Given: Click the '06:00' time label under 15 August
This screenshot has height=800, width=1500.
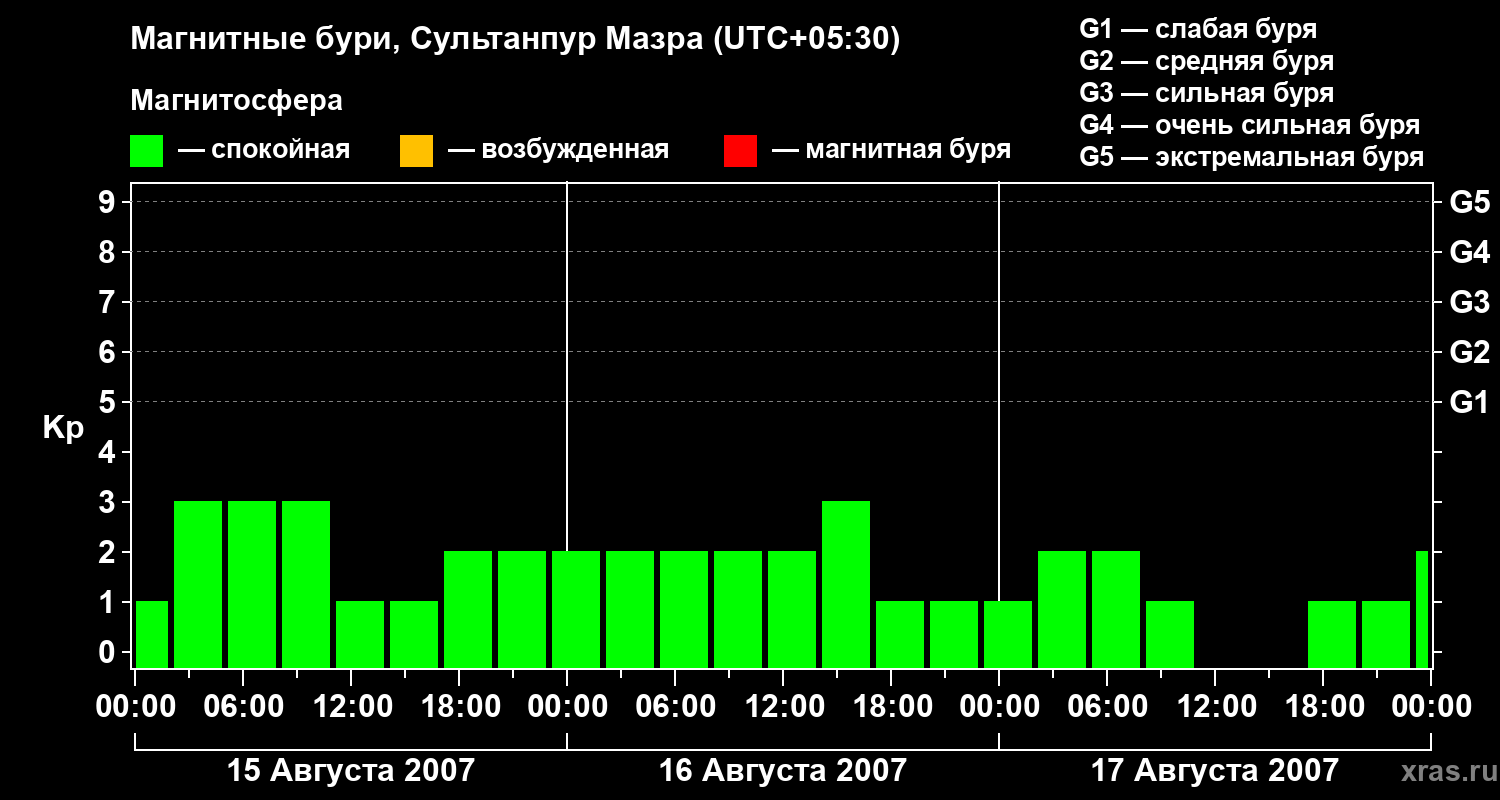Looking at the screenshot, I should [x=243, y=706].
